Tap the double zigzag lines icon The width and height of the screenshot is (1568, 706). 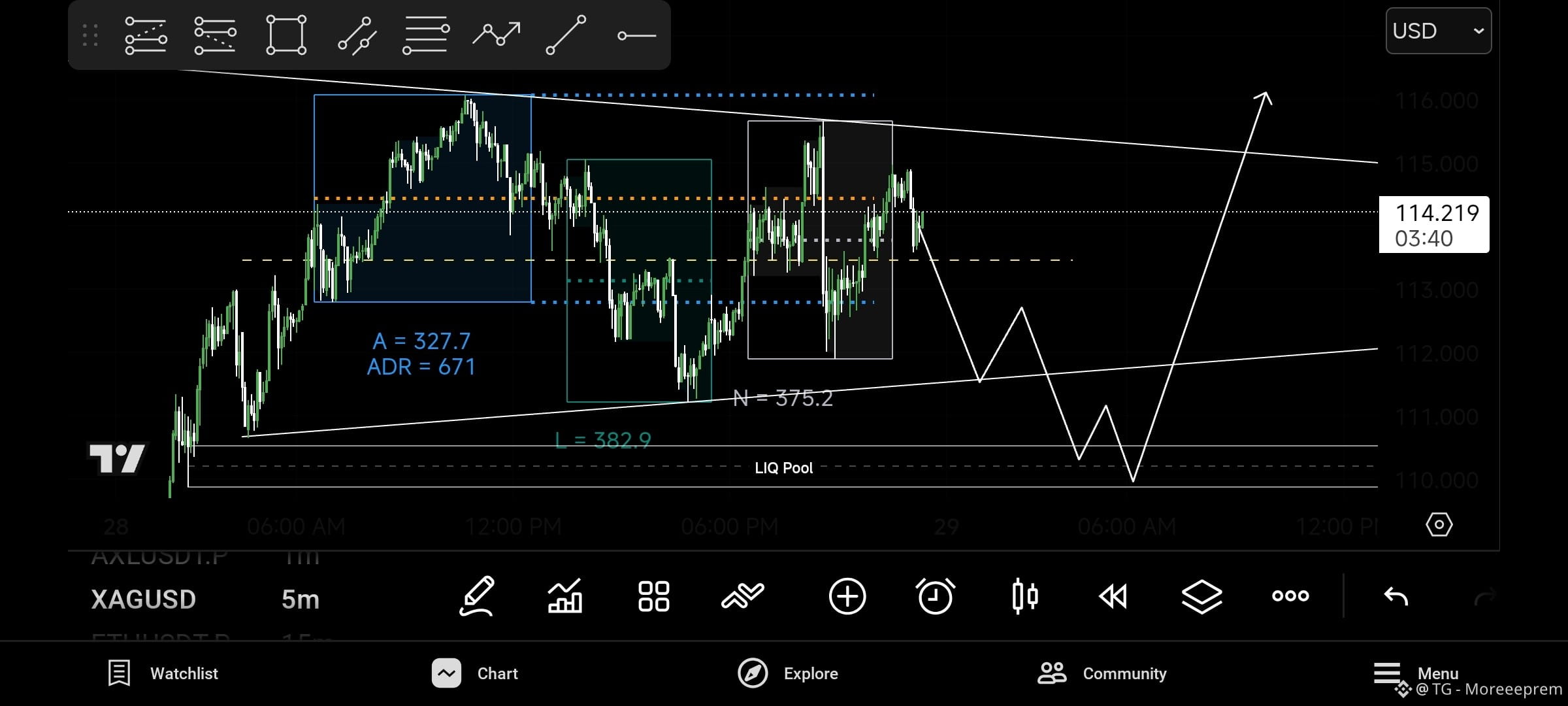click(x=742, y=596)
